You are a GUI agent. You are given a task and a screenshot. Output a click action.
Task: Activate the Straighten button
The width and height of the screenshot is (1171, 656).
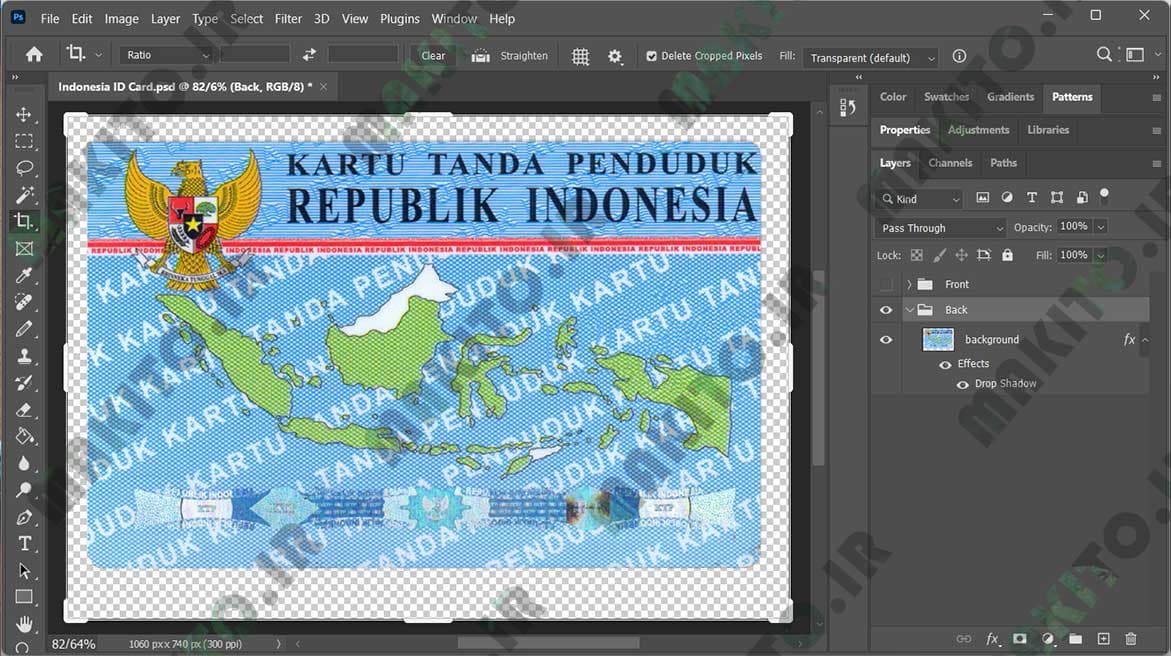tap(511, 56)
